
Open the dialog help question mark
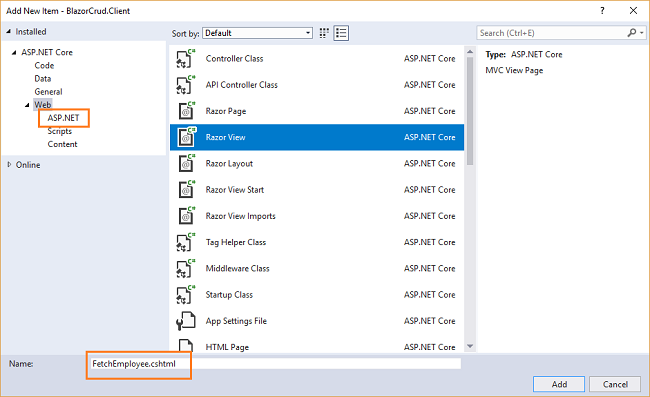tap(602, 11)
